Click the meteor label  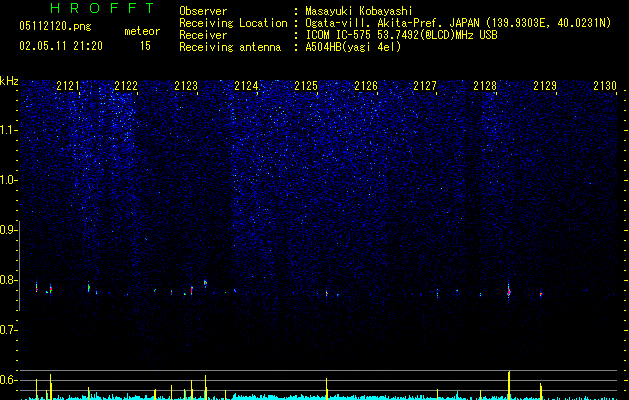click(142, 31)
